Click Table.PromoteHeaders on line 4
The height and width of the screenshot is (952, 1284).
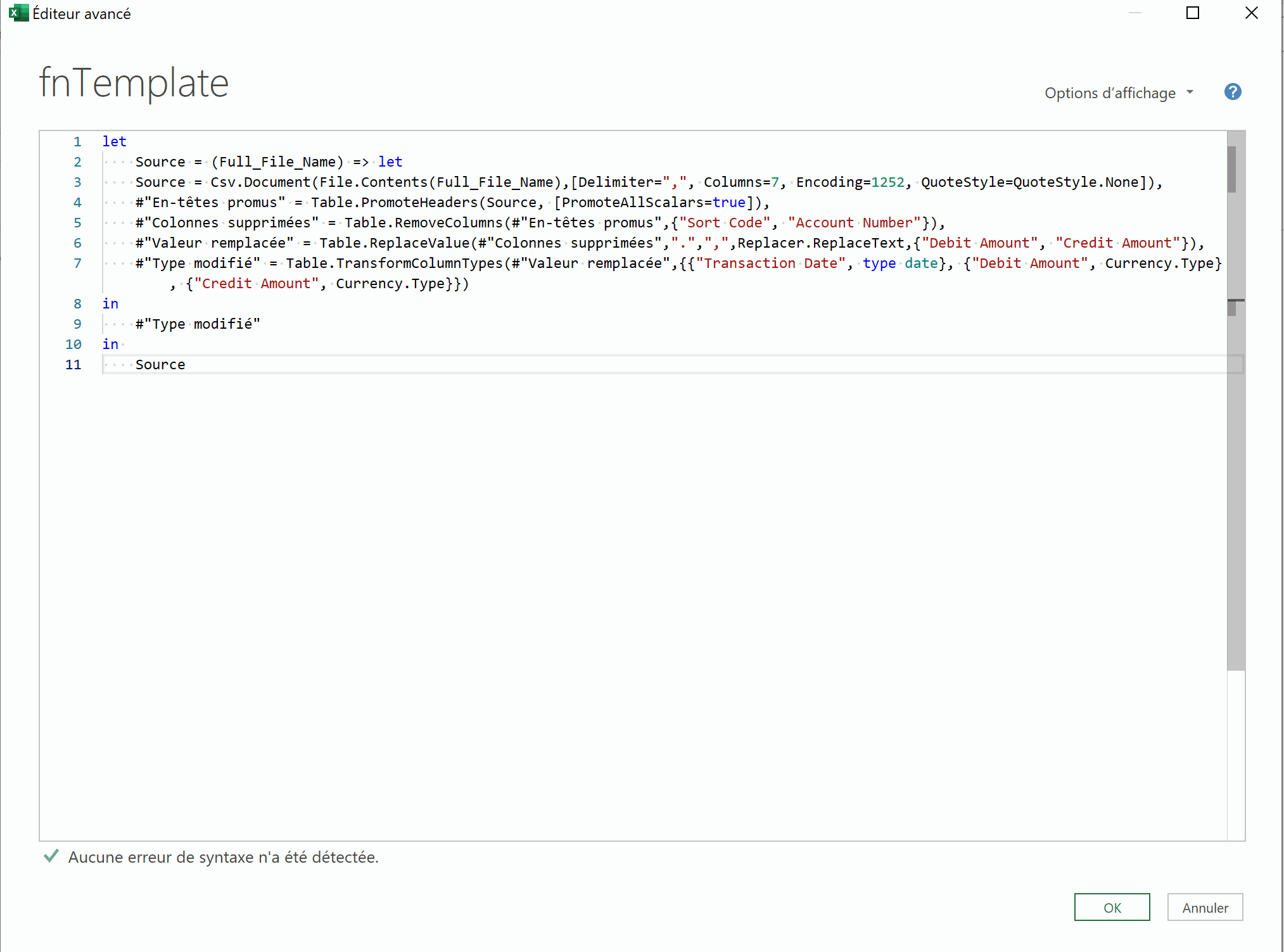point(394,203)
